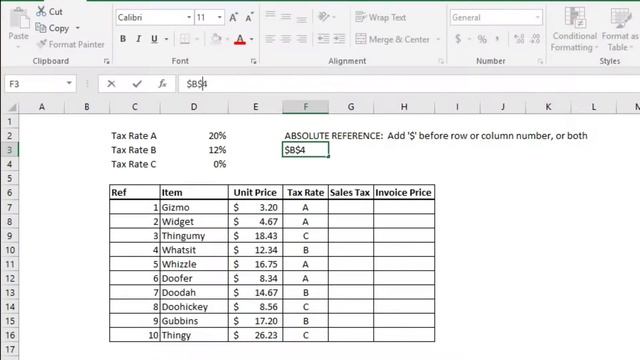Open the Font Color dropdown arrow
Viewport: 640px width, 360px height.
(x=252, y=39)
